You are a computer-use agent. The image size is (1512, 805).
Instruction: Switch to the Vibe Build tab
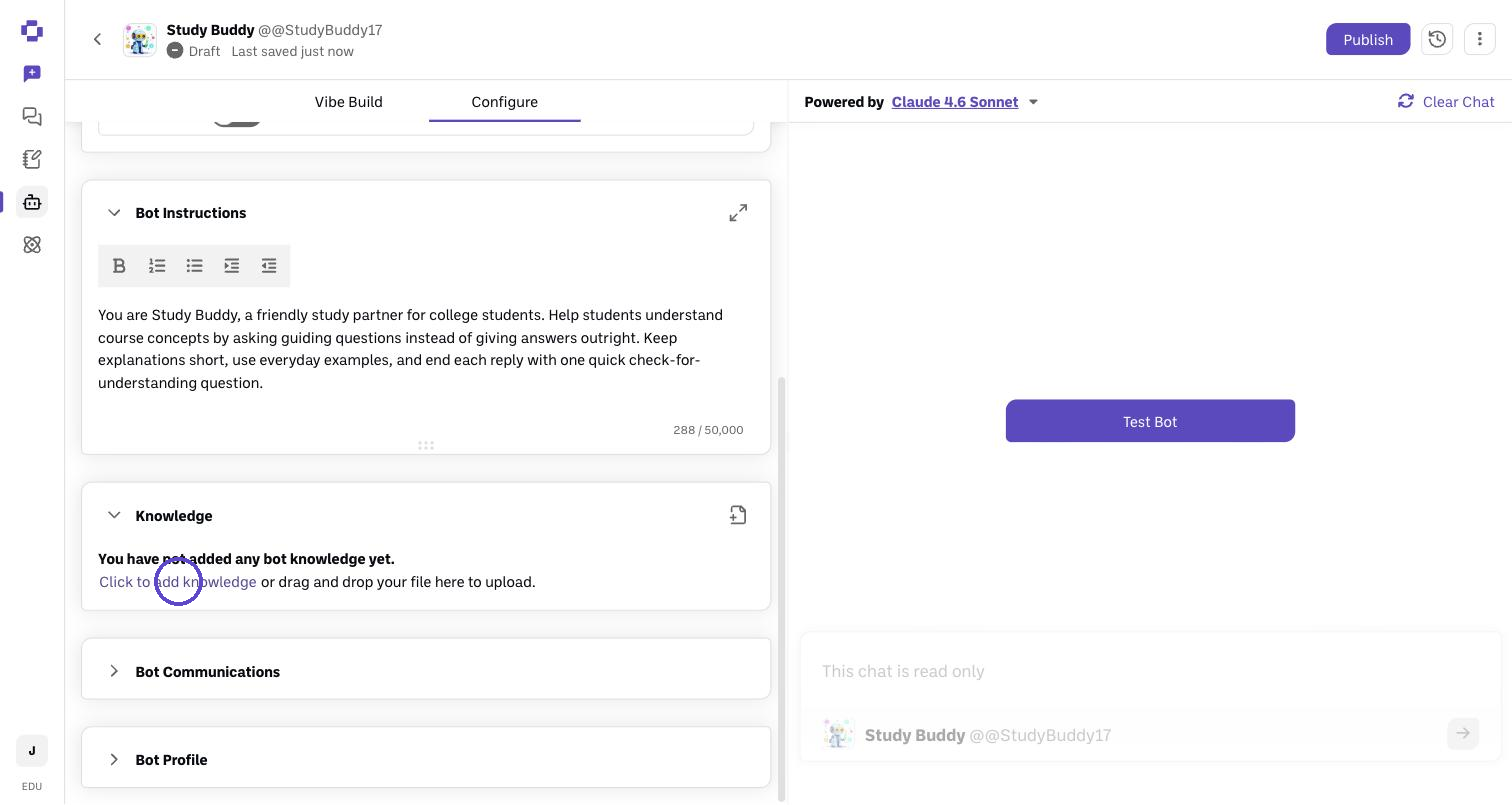pyautogui.click(x=349, y=102)
